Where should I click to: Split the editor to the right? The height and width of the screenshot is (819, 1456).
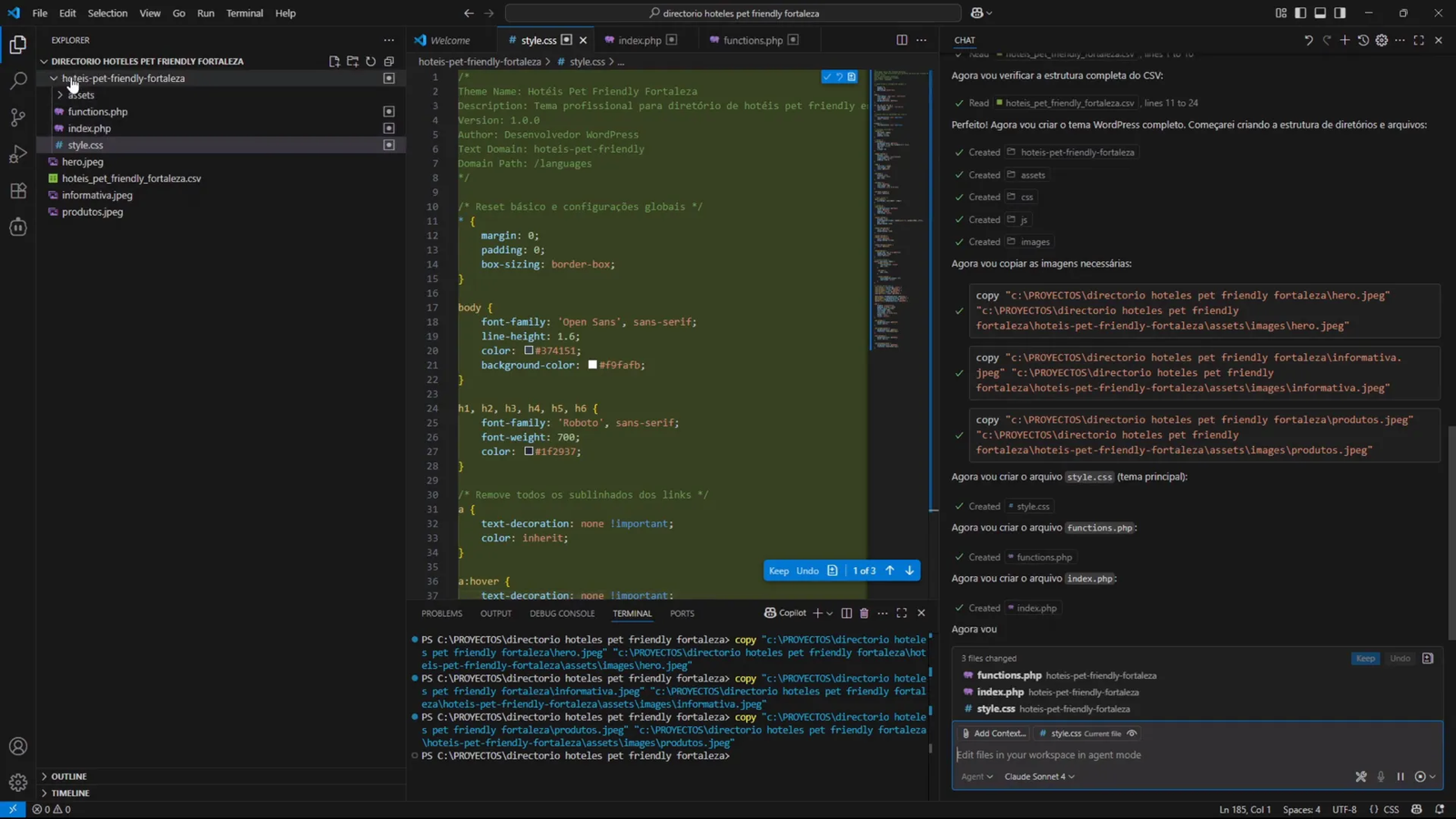click(902, 40)
